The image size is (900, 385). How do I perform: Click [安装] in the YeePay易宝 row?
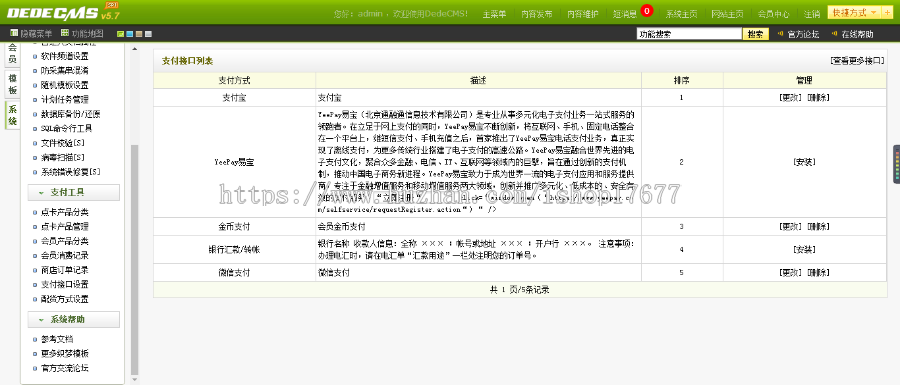point(804,162)
